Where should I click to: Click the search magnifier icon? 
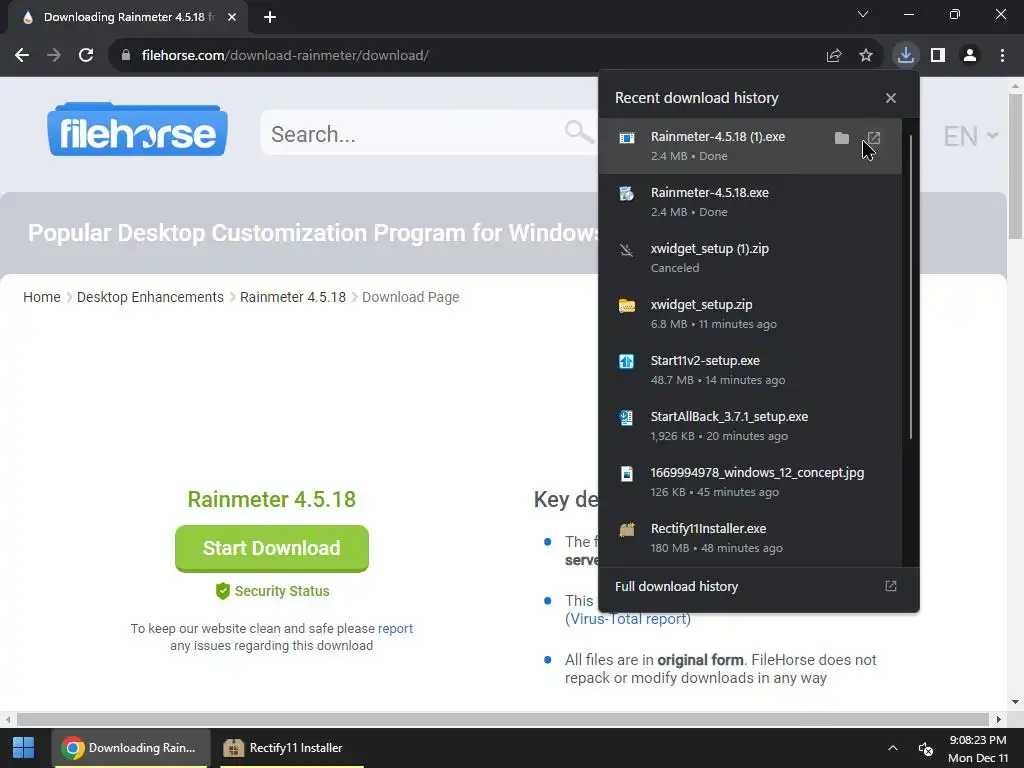579,133
